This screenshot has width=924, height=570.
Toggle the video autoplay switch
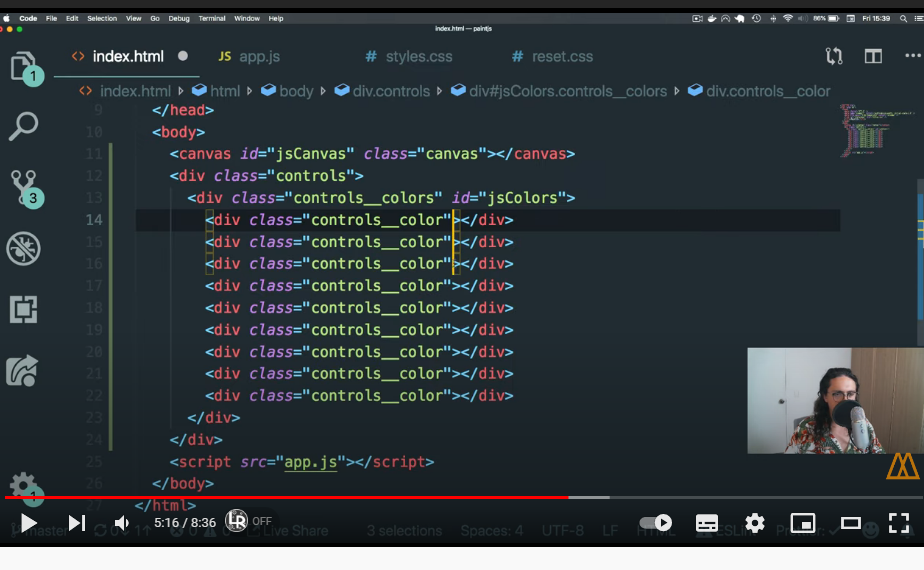655,522
